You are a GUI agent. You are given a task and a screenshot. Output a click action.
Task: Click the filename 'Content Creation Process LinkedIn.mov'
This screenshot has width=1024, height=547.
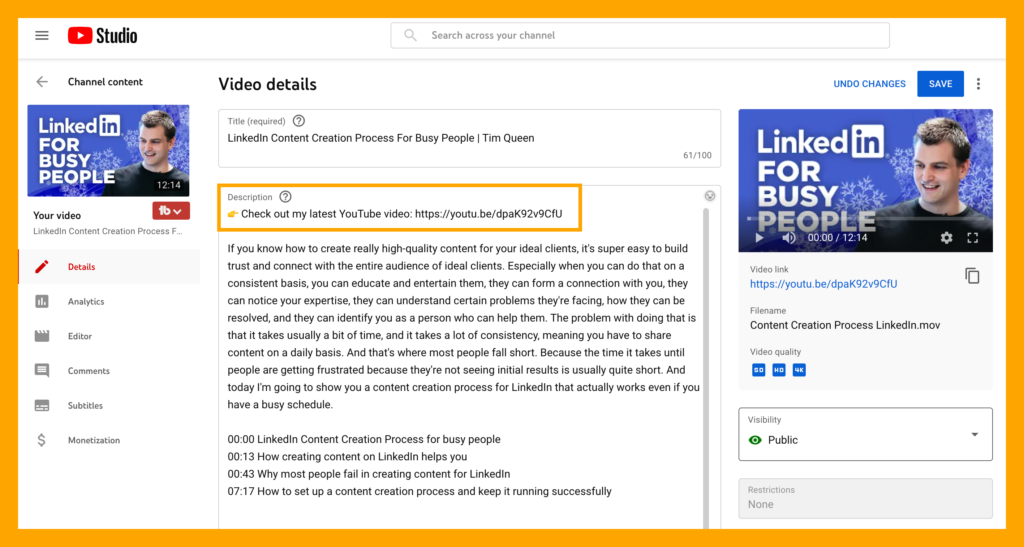[x=845, y=325]
